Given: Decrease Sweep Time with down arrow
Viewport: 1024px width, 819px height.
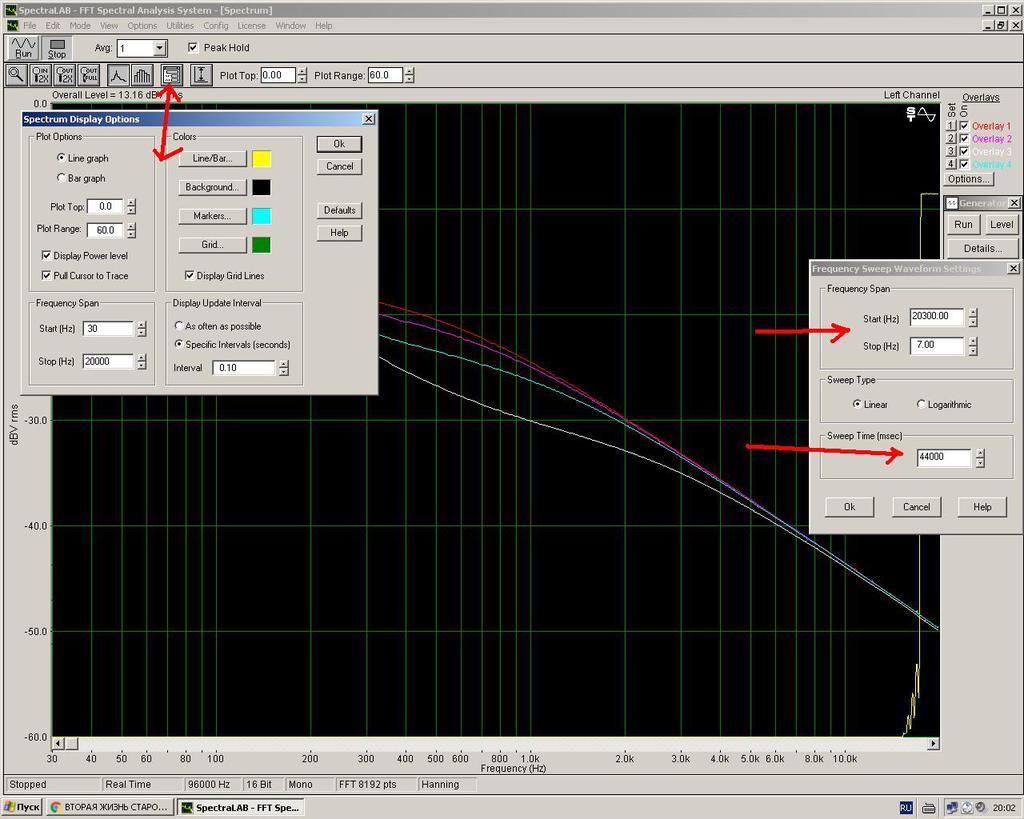Looking at the screenshot, I should (980, 462).
